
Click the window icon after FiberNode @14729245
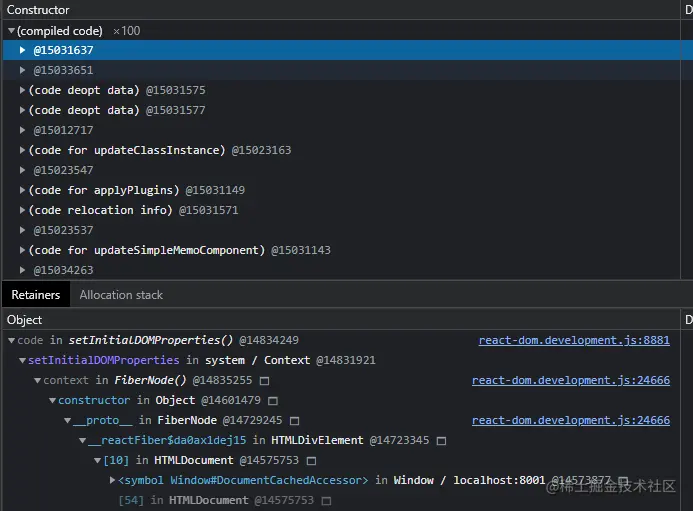295,421
